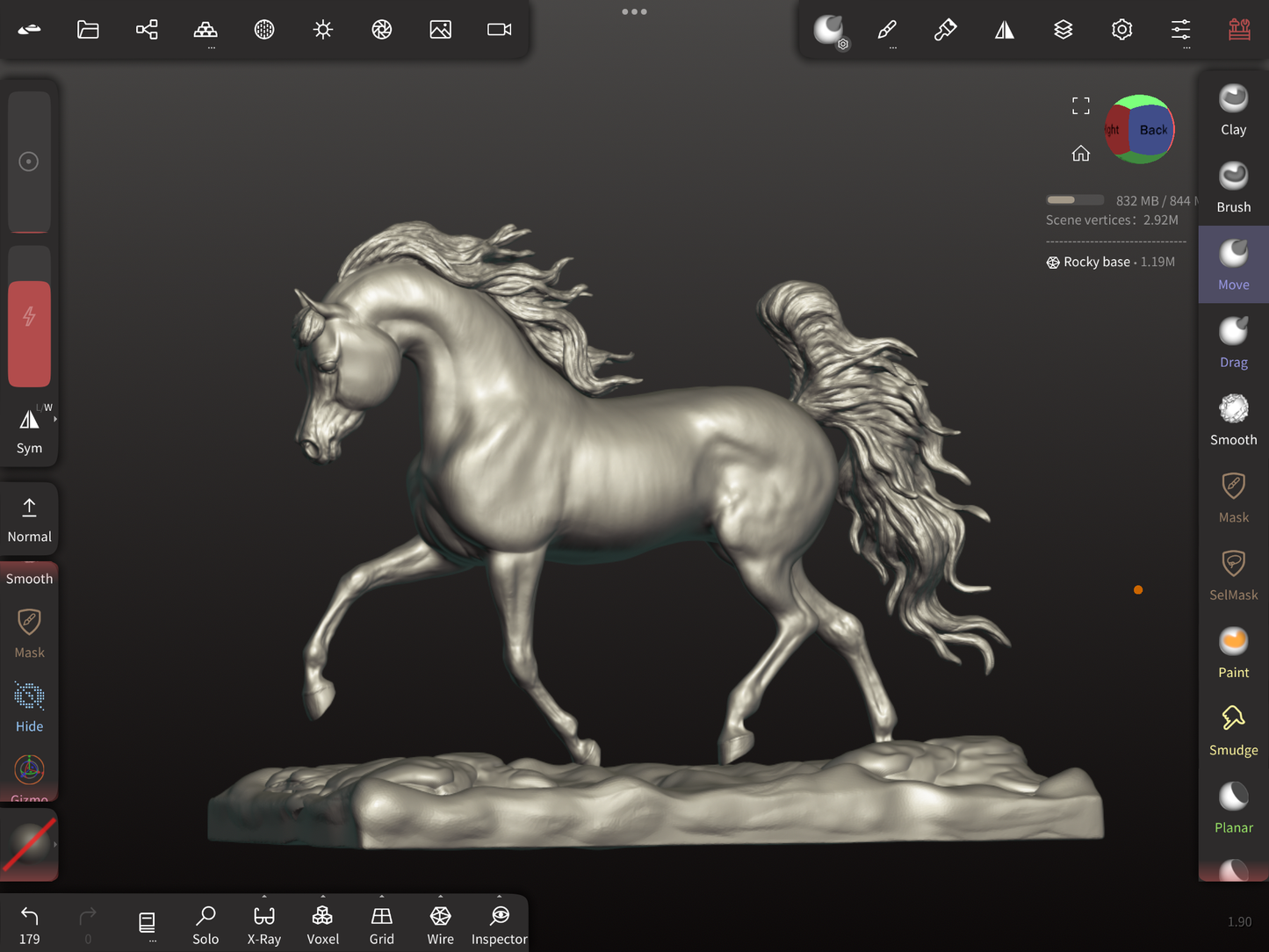The width and height of the screenshot is (1269, 952).
Task: Click the Back face of view cube
Action: 1152,130
